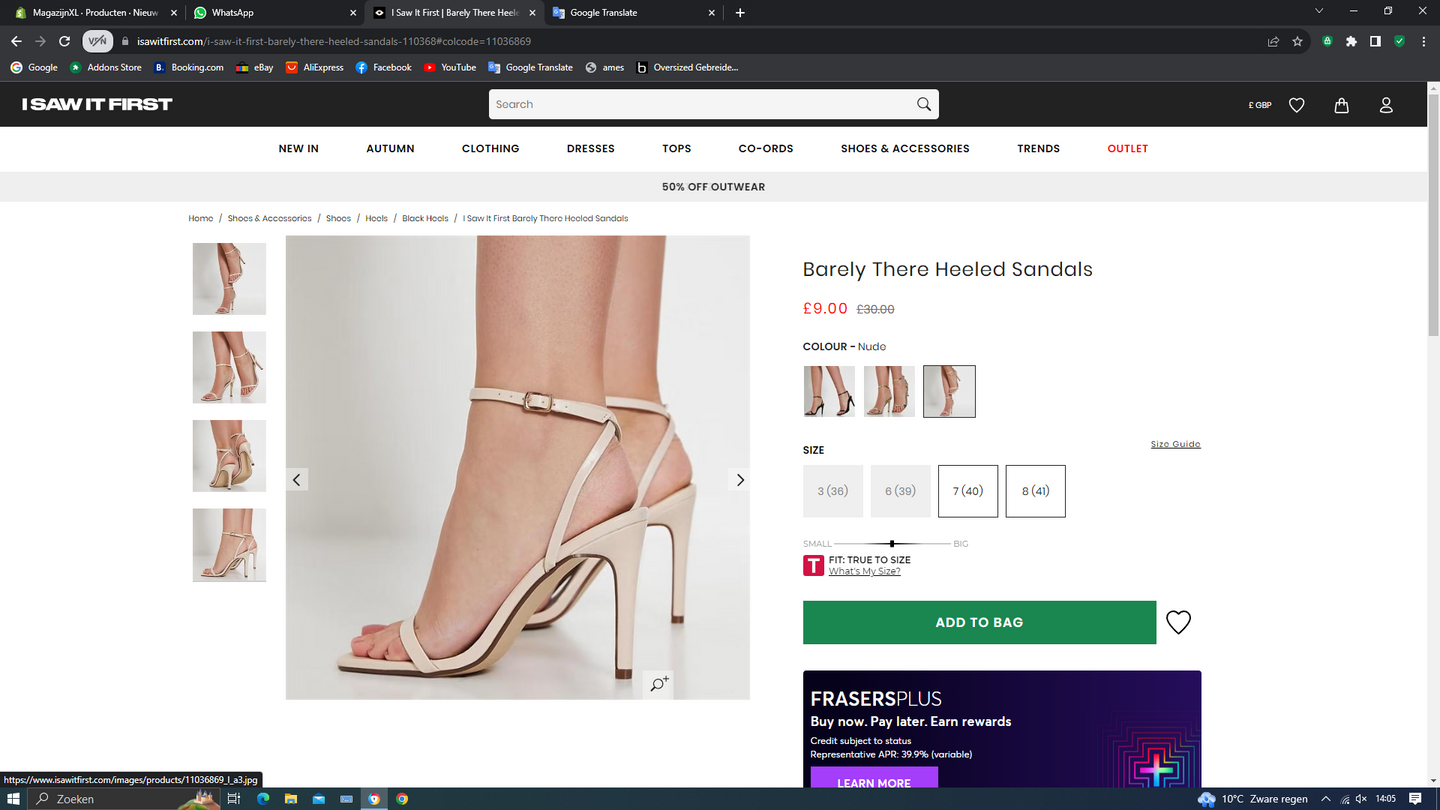The width and height of the screenshot is (1440, 810).
Task: Open the wishlist heart in header
Action: pyautogui.click(x=1296, y=105)
